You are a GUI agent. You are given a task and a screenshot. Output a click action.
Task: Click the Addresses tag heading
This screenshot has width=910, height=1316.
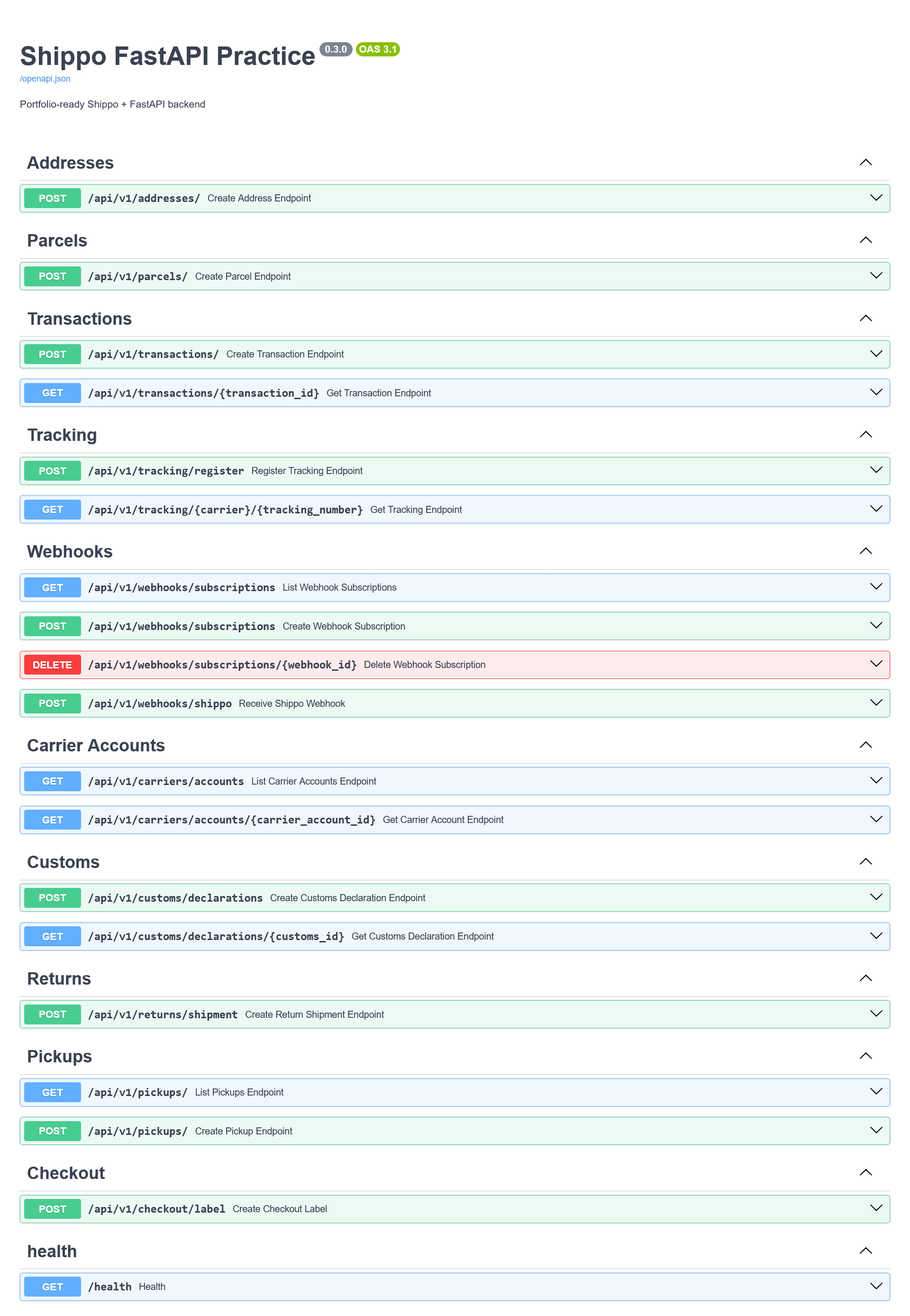tap(70, 163)
